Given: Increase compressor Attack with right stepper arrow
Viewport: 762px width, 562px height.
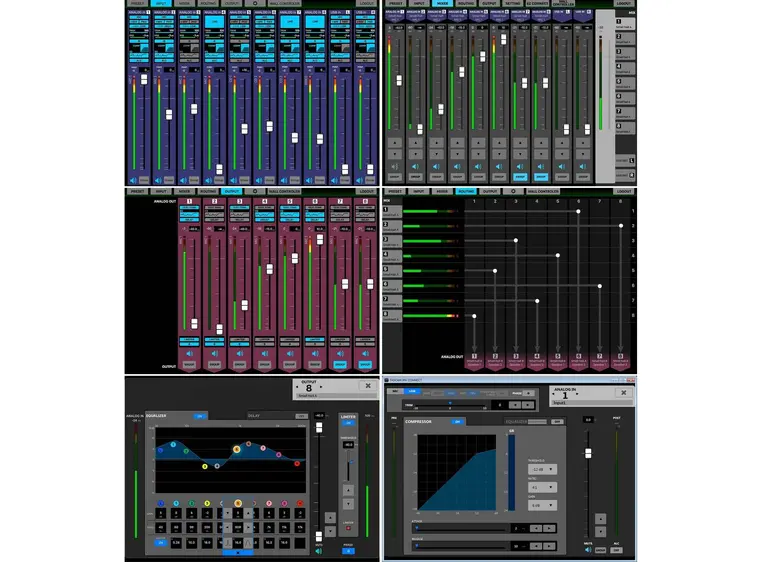Looking at the screenshot, I should tap(549, 528).
